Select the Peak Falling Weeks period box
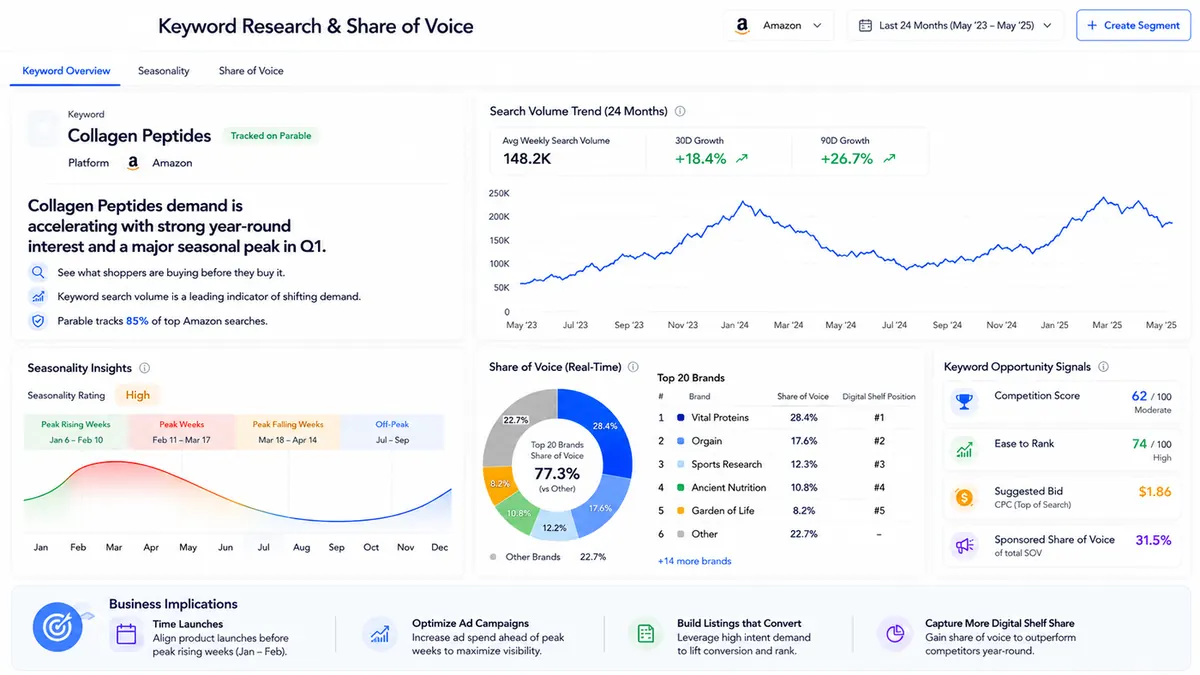This screenshot has height=675, width=1200. [x=288, y=432]
